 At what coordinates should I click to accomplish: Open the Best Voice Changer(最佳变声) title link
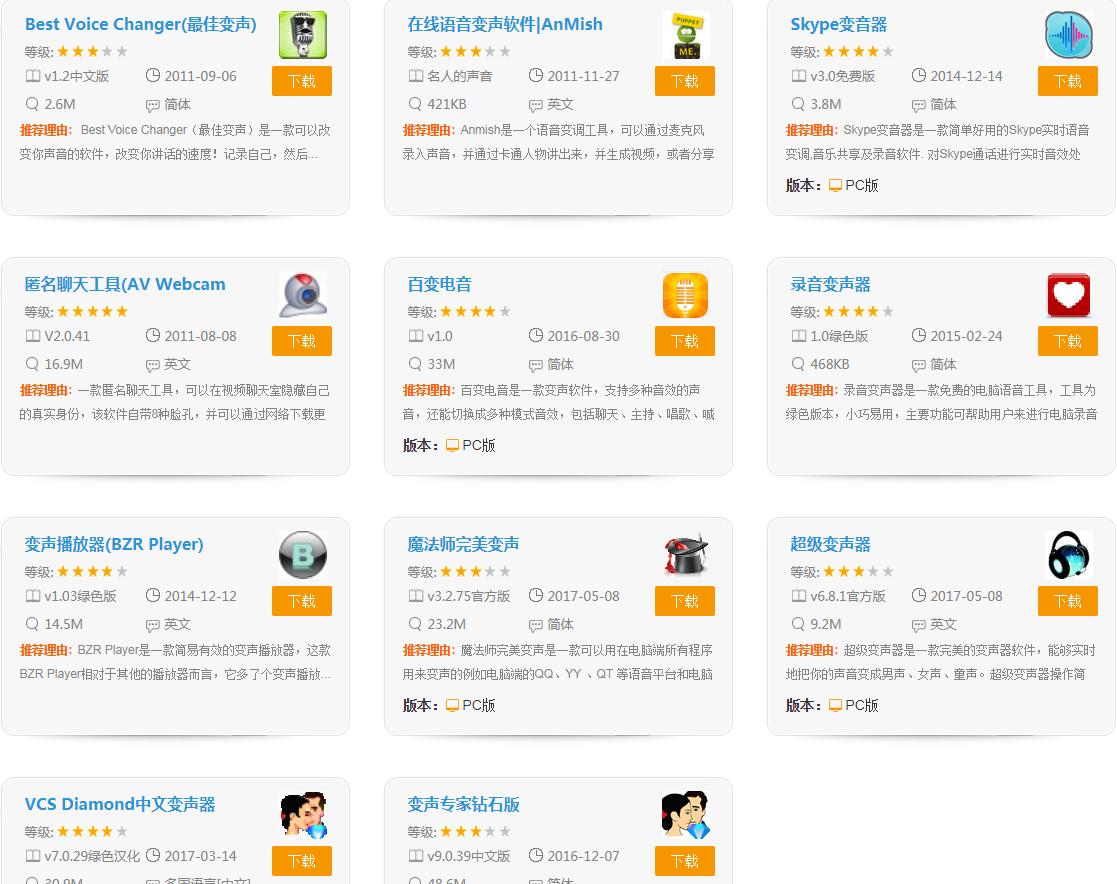coord(140,24)
